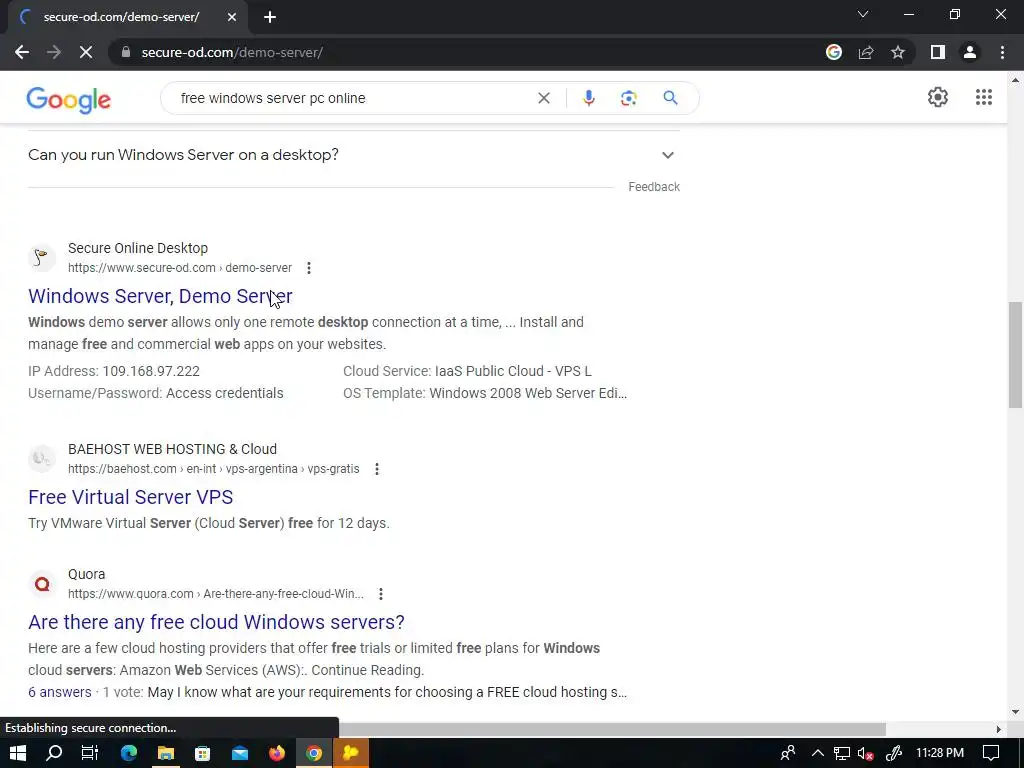This screenshot has width=1024, height=768.
Task: Open Google quick settings gear
Action: coord(938,97)
